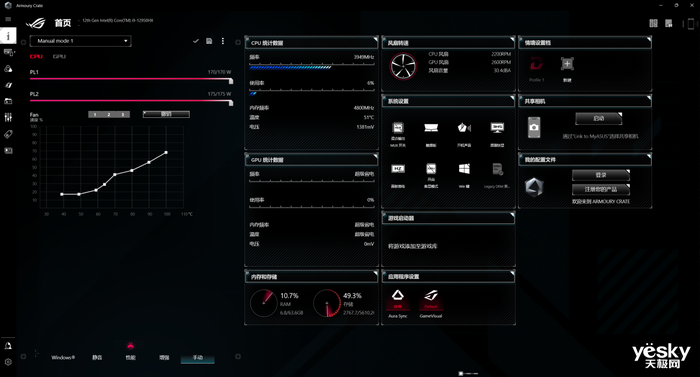700x377 pixels.
Task: Select the 增强 turbo mode
Action: tap(164, 358)
